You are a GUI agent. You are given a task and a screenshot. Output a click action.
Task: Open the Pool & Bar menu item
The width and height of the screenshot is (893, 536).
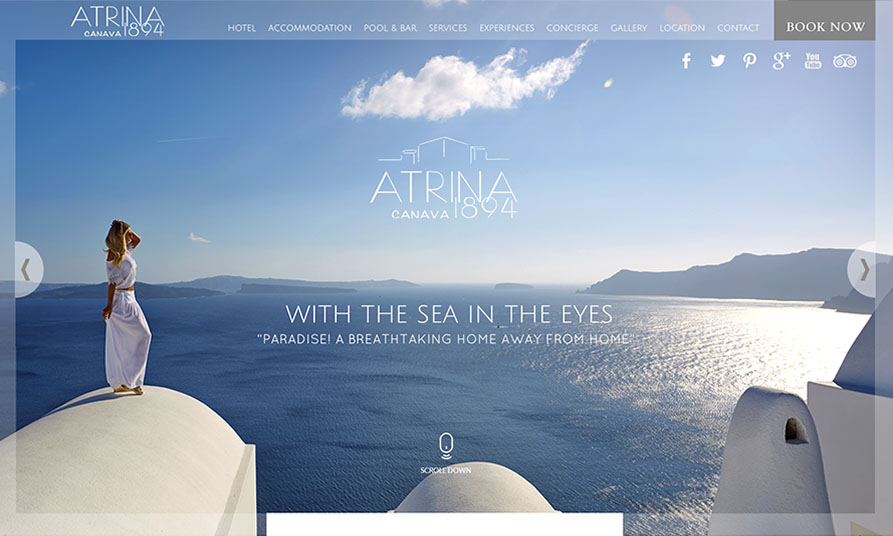390,28
